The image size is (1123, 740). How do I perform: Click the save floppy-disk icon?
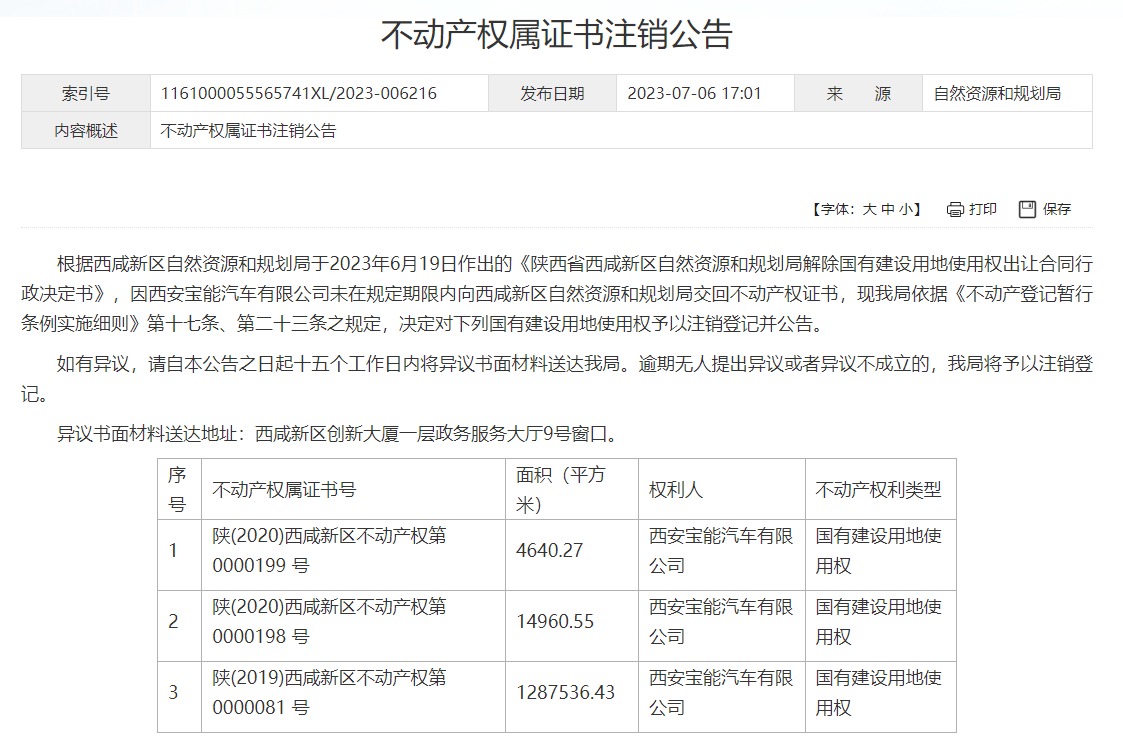[x=1027, y=209]
